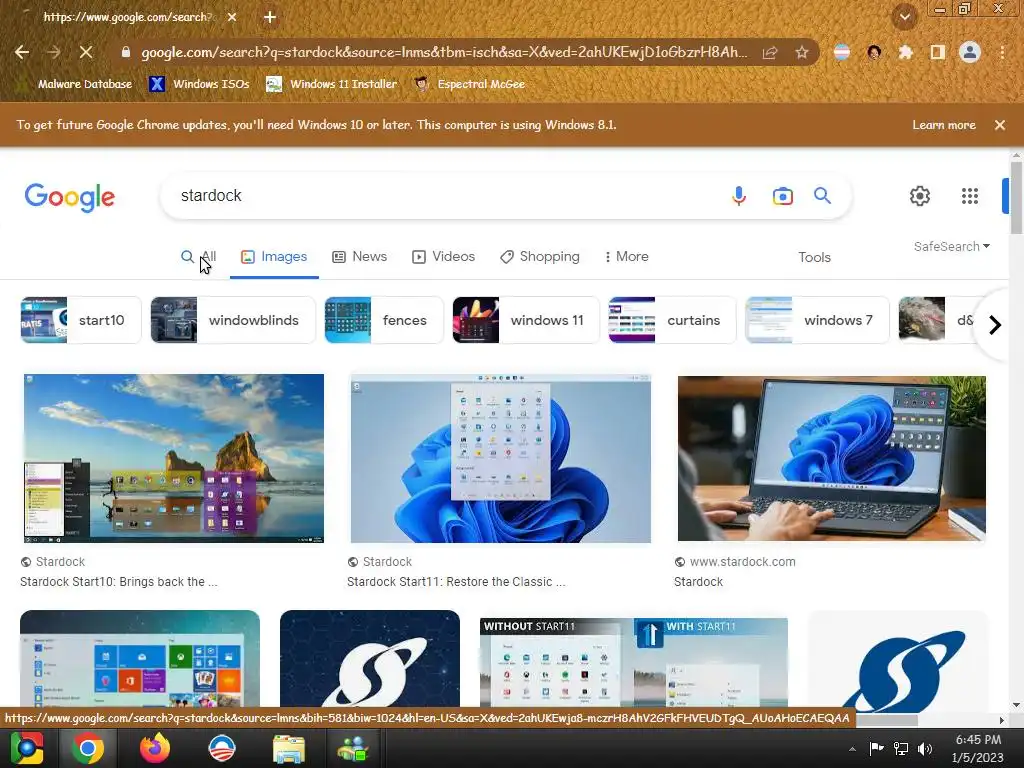
Task: Go back with browser back arrow
Action: click(22, 52)
